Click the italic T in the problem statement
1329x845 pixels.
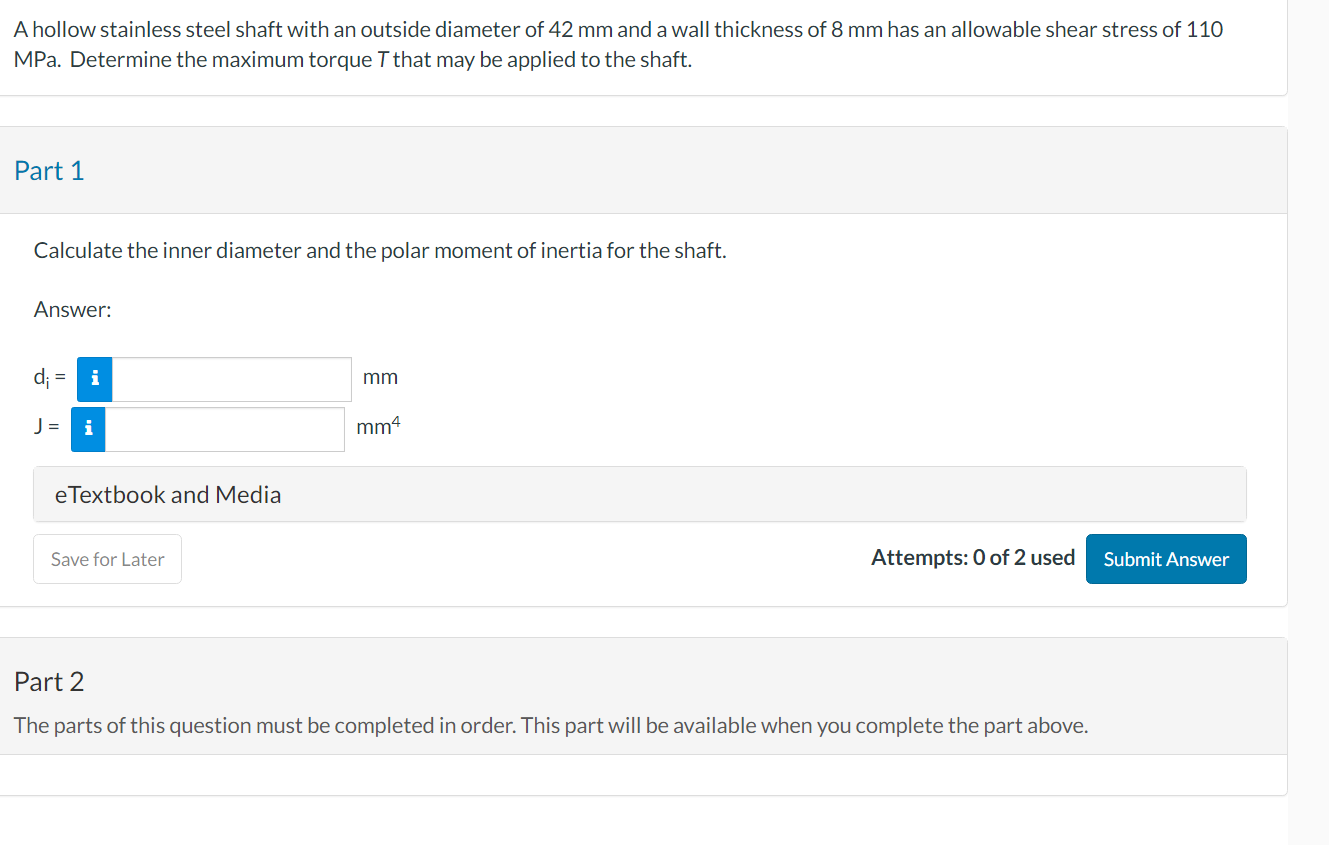click(384, 60)
